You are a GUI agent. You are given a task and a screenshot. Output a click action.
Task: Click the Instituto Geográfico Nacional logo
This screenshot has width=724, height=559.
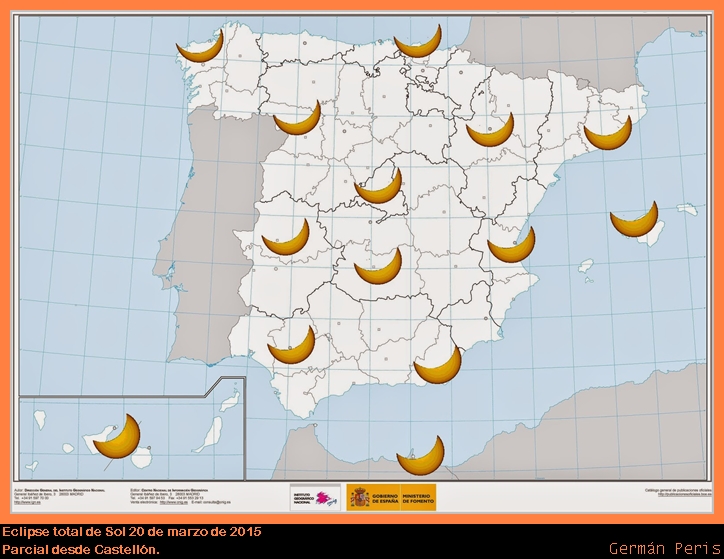(315, 497)
